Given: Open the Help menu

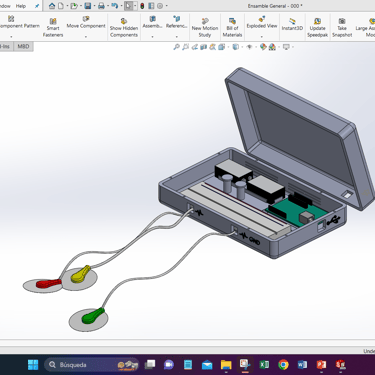Looking at the screenshot, I should point(21,6).
